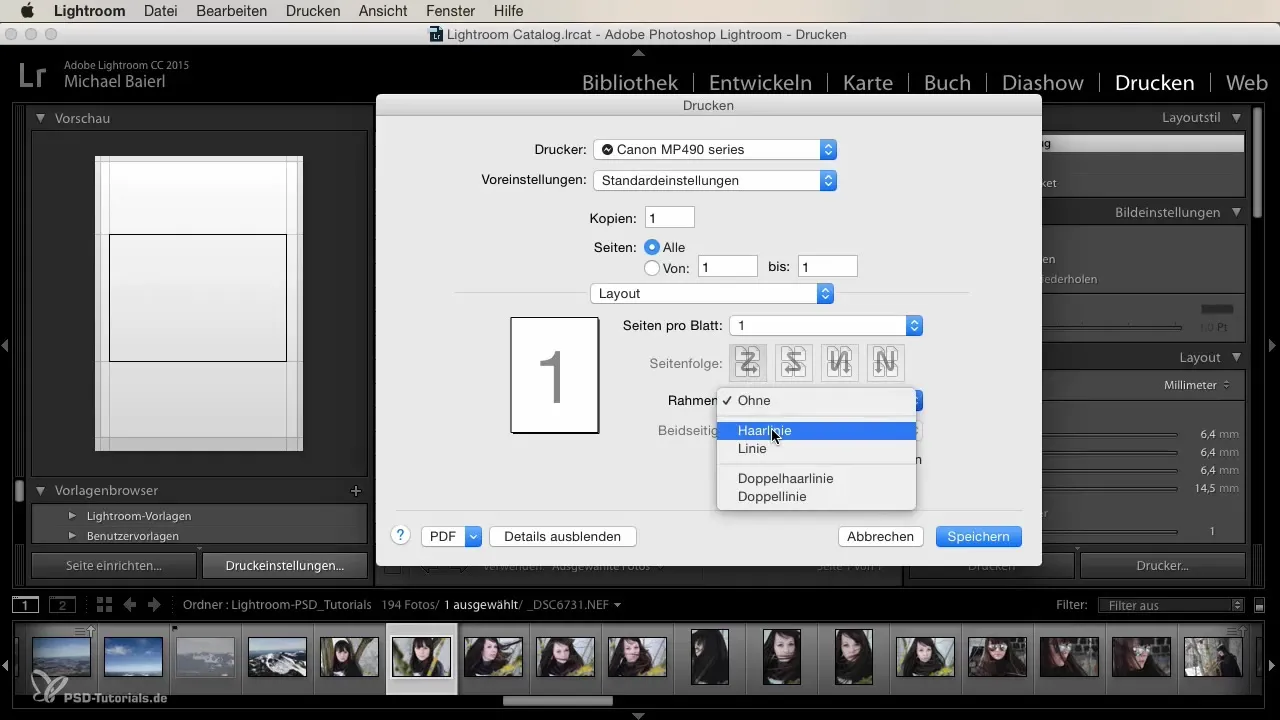Select the first landscape filmstrip thumbnail
The width and height of the screenshot is (1280, 720).
coord(61,658)
